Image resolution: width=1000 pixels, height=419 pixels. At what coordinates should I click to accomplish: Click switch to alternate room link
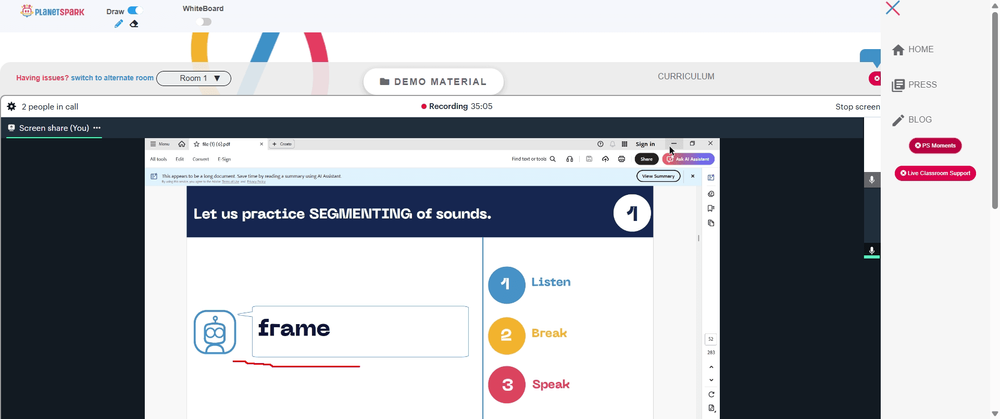click(112, 78)
